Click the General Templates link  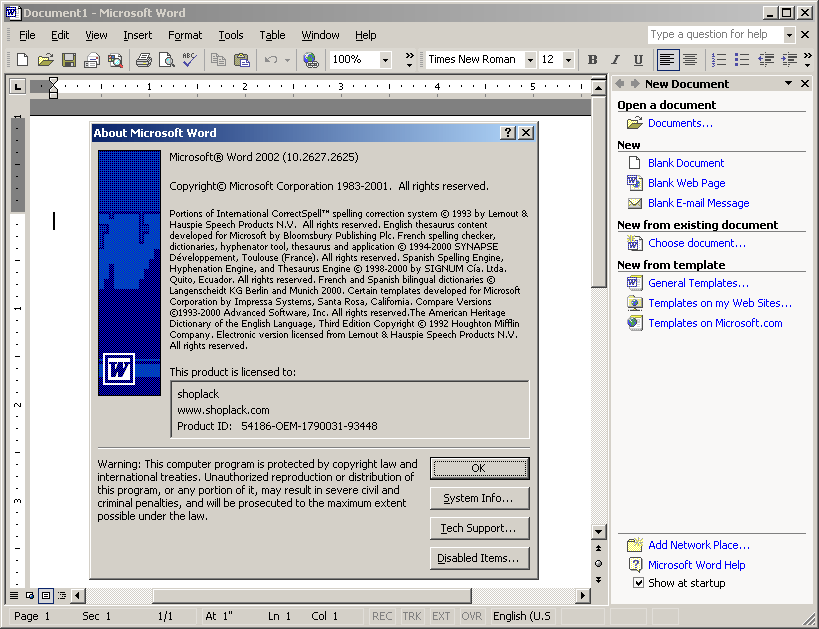[x=698, y=283]
